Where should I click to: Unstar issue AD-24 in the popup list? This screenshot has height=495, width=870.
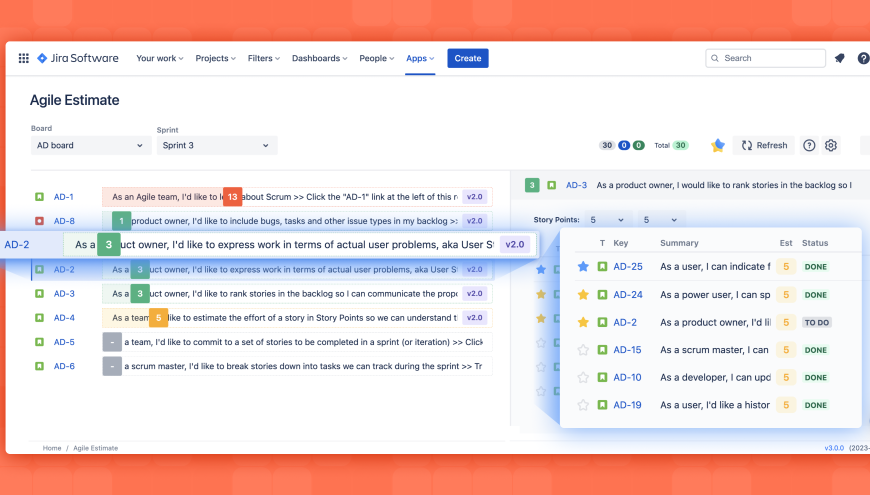583,295
